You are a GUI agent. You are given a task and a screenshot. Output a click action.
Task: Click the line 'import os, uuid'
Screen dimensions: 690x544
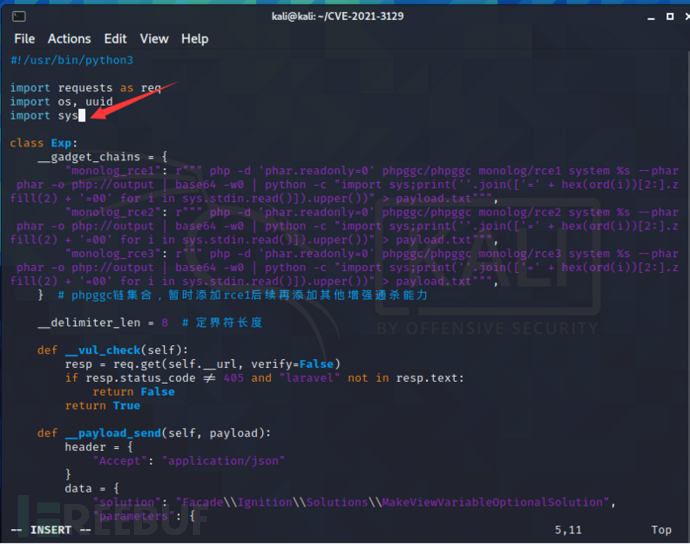pyautogui.click(x=62, y=102)
